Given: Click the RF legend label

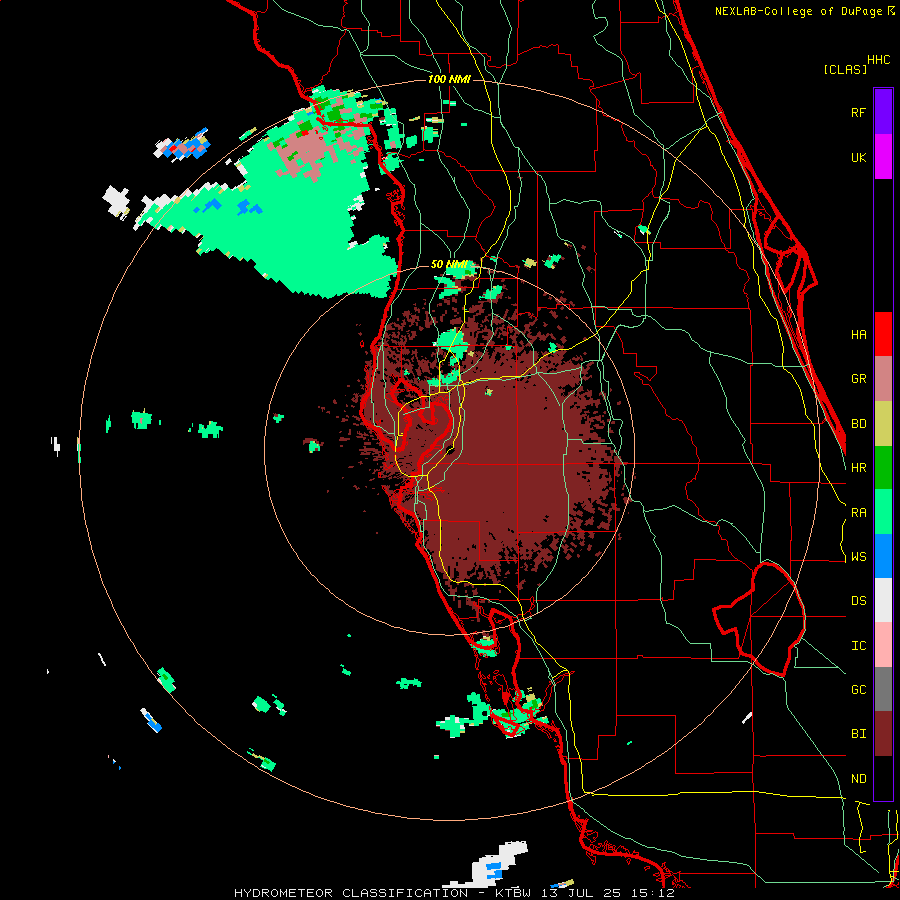Looking at the screenshot, I should point(858,112).
